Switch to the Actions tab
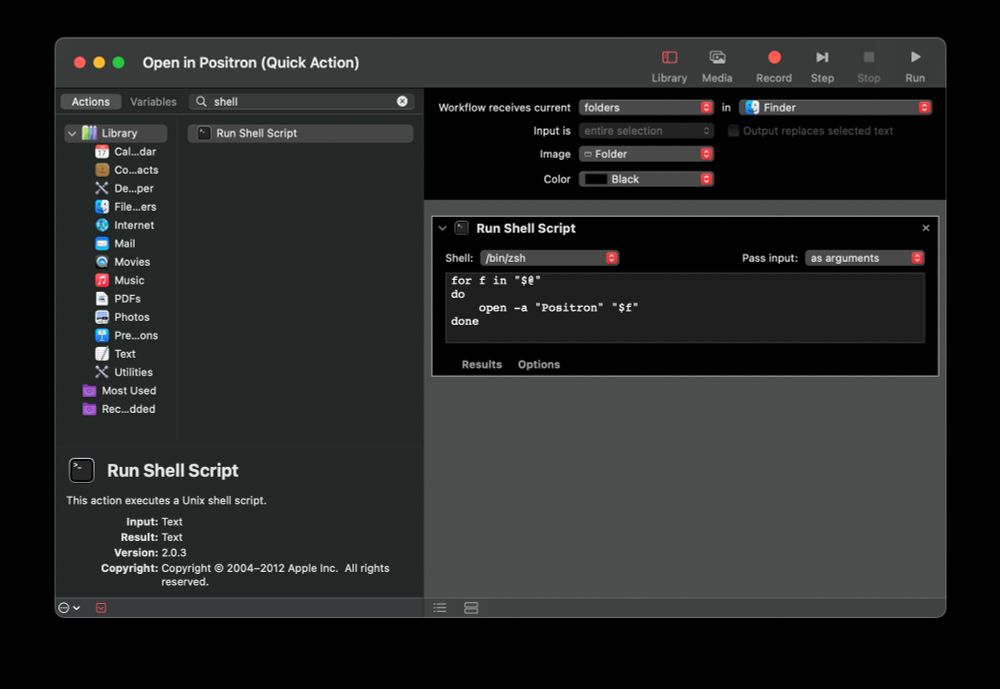The height and width of the screenshot is (689, 1000). tap(91, 101)
